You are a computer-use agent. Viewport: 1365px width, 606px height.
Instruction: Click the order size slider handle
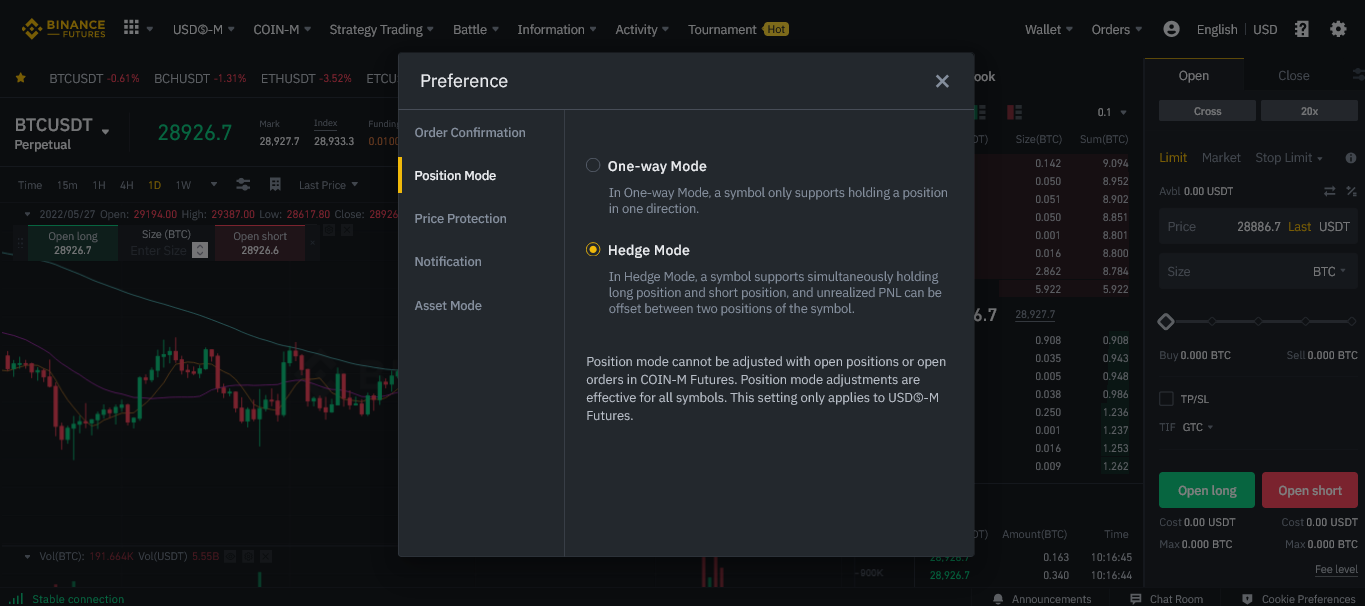pyautogui.click(x=1165, y=322)
